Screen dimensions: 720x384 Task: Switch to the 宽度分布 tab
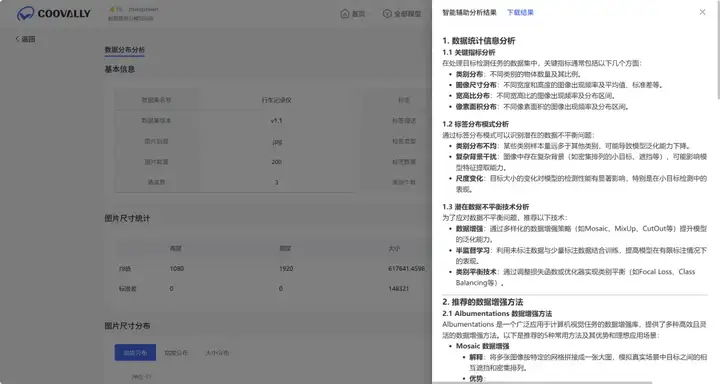coord(176,353)
